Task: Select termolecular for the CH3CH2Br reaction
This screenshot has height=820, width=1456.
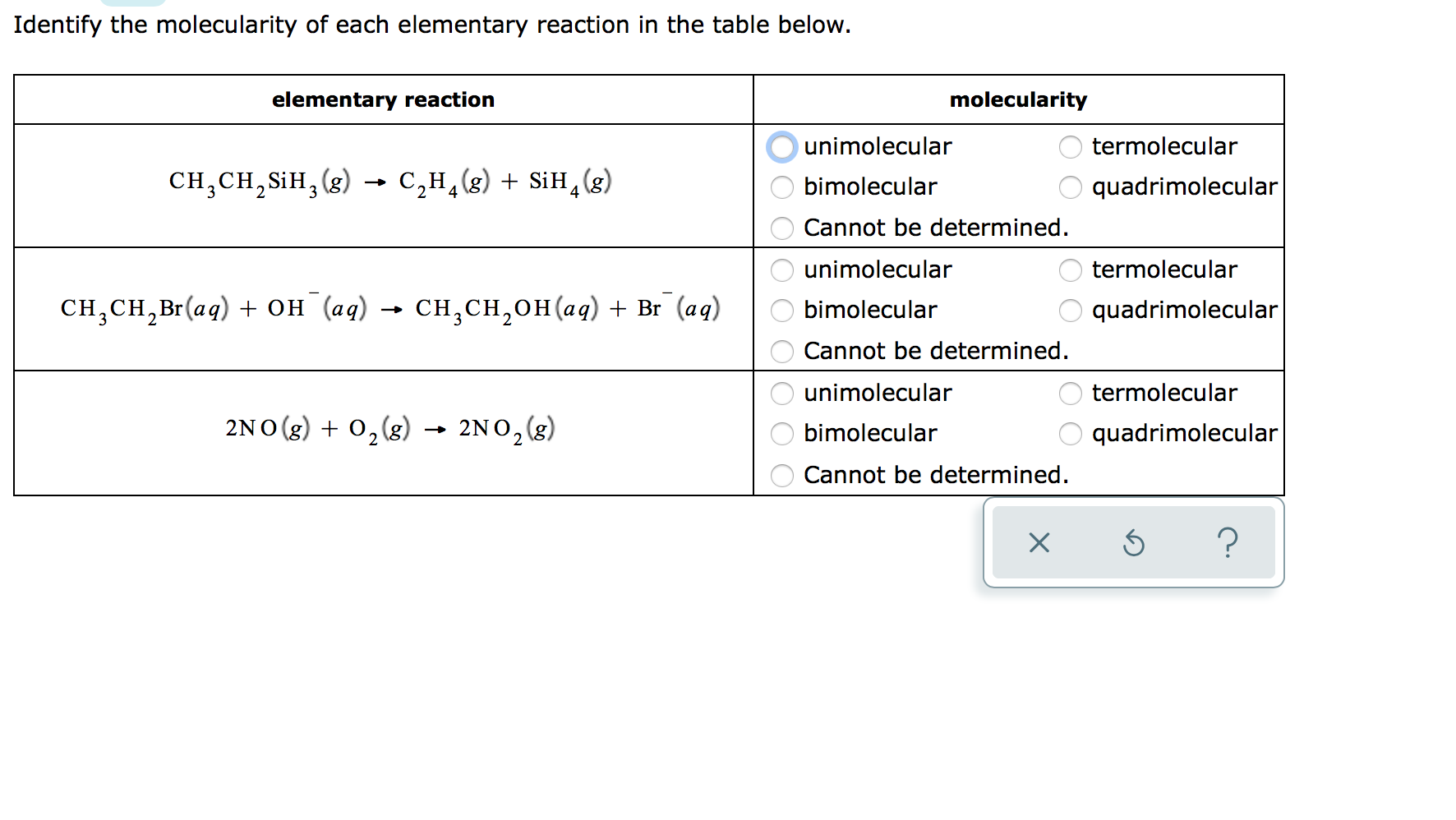Action: pos(1071,269)
